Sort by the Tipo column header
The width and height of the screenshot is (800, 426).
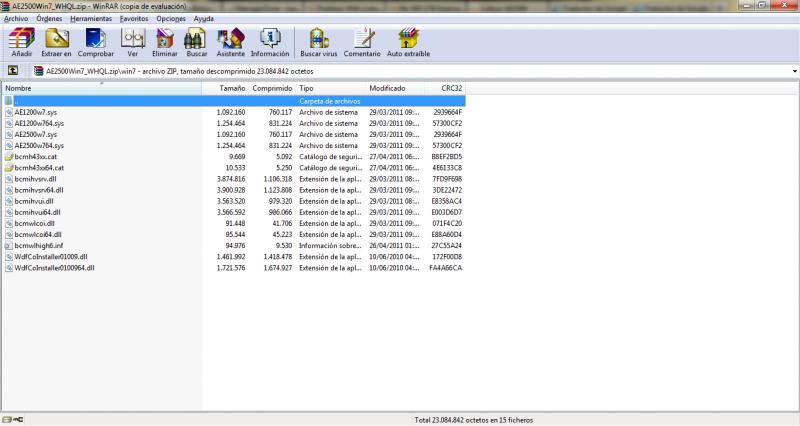click(x=331, y=88)
